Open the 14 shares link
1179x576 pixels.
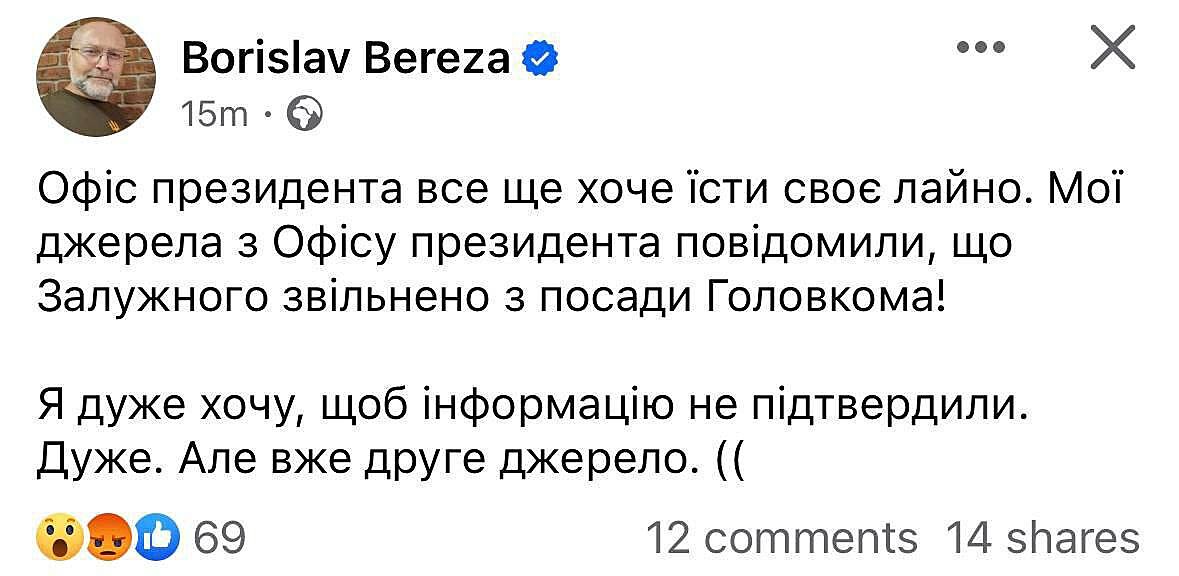coord(1042,538)
